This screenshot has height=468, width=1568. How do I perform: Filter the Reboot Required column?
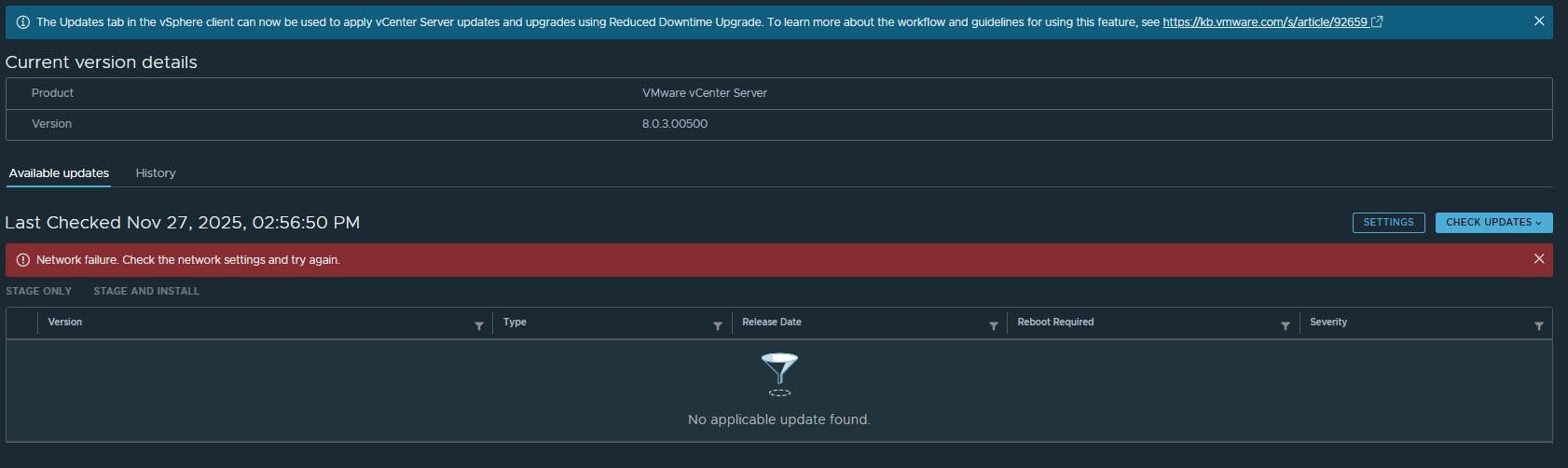(x=1286, y=325)
